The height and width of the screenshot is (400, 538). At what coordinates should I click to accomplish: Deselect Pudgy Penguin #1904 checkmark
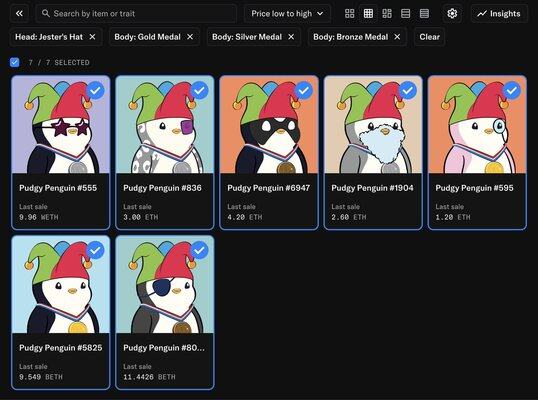tap(408, 91)
